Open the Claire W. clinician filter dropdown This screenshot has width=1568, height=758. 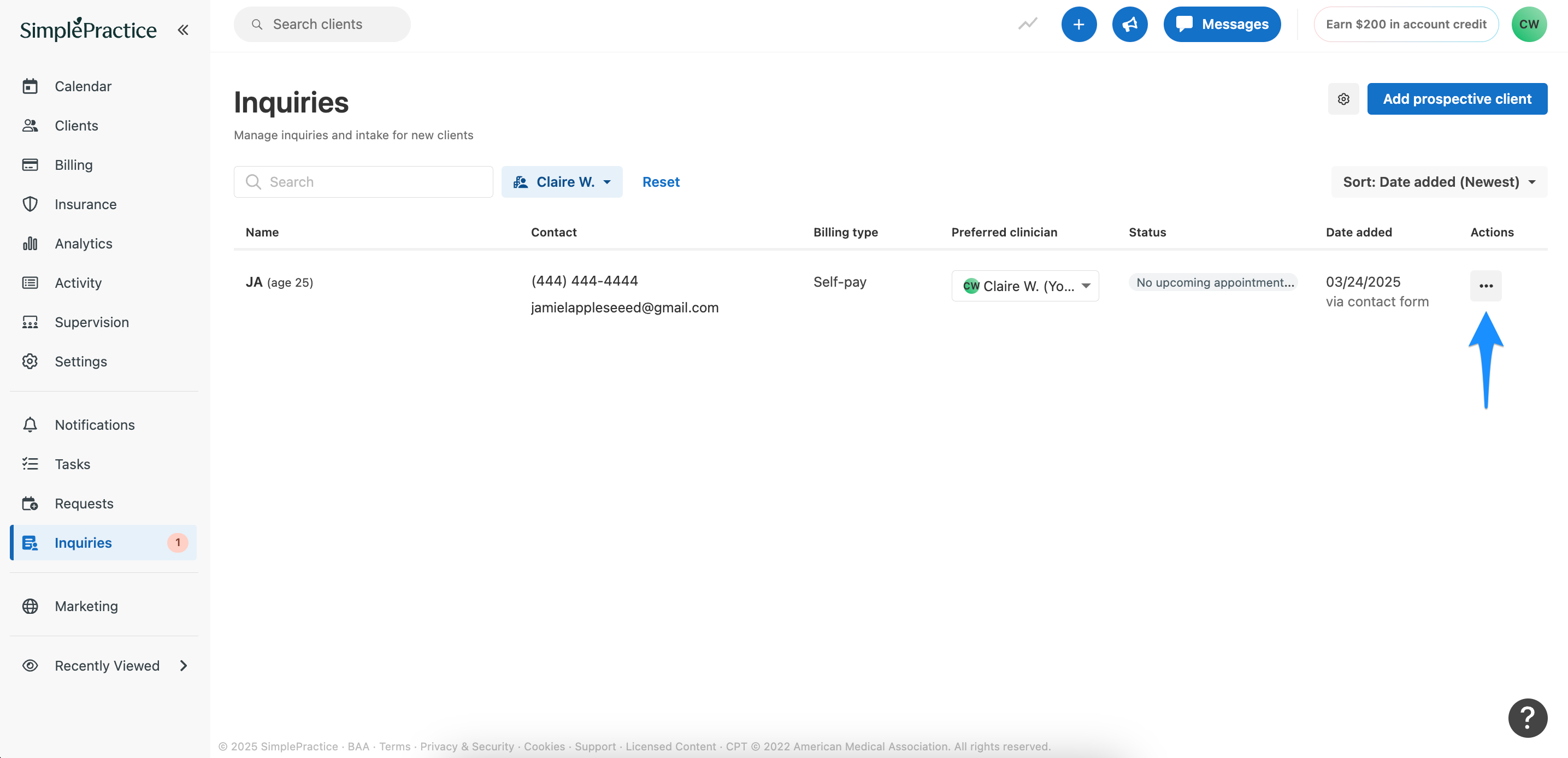[x=562, y=182]
